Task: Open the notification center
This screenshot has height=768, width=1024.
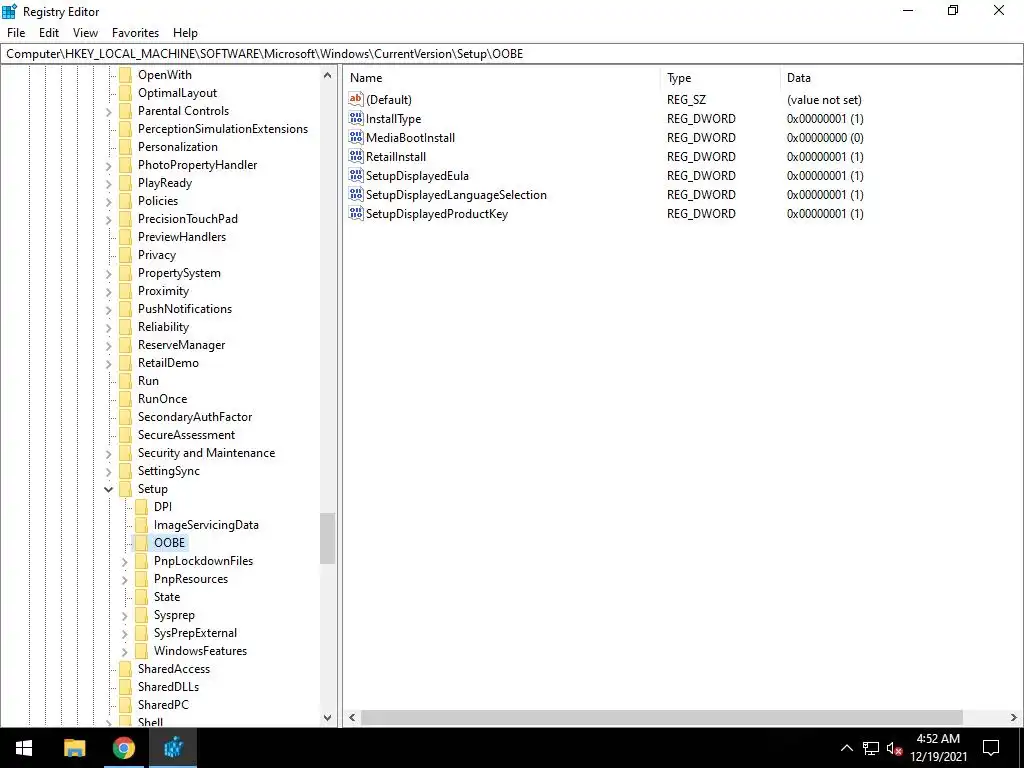Action: pos(991,748)
